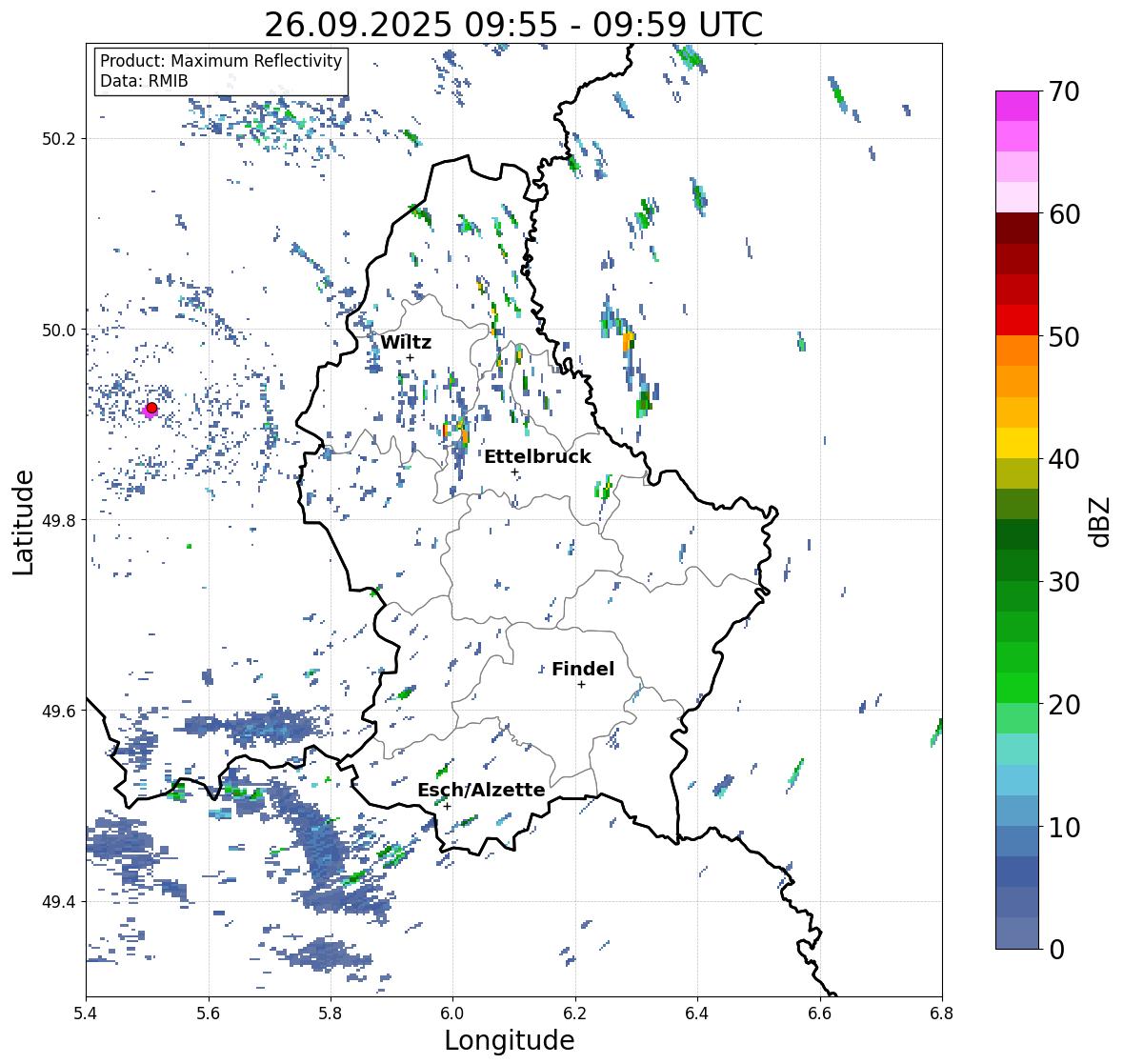
Task: Click the colorbar tick label 10
Action: (x=1064, y=827)
